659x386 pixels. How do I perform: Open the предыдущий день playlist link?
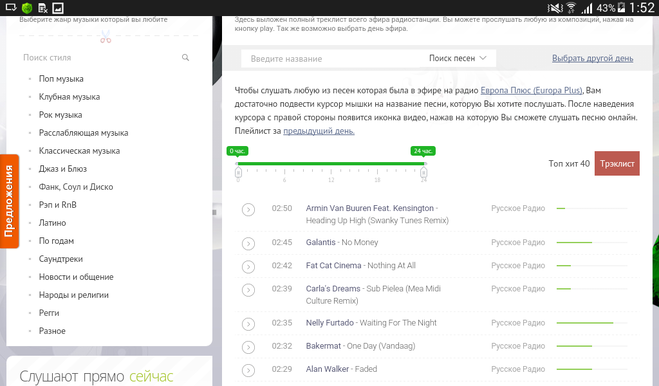[319, 131]
